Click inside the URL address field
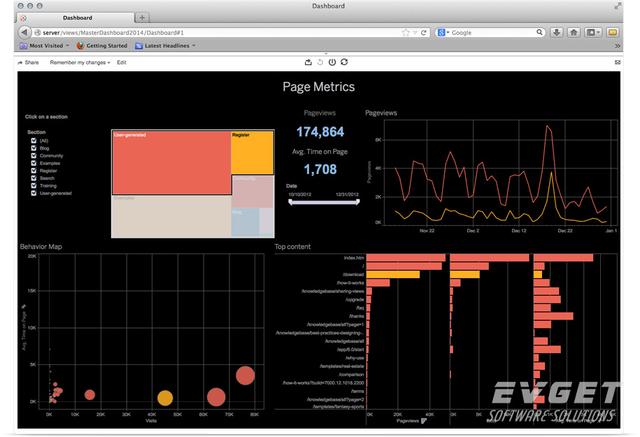 pyautogui.click(x=220, y=32)
